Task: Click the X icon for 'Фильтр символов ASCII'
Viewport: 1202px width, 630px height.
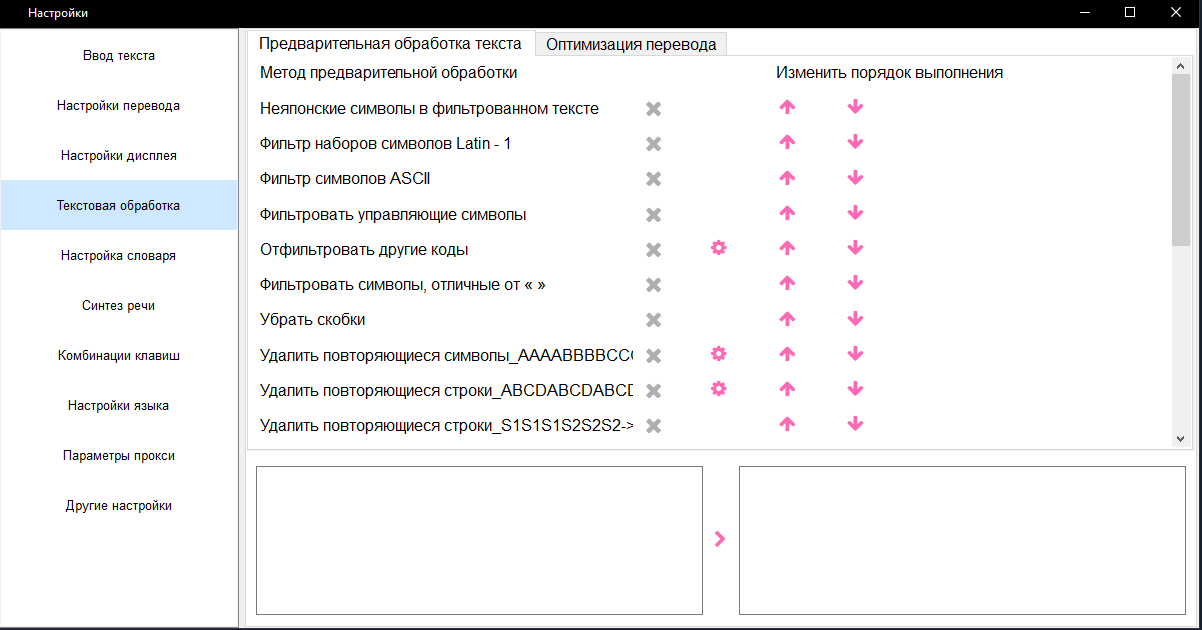Action: point(654,179)
